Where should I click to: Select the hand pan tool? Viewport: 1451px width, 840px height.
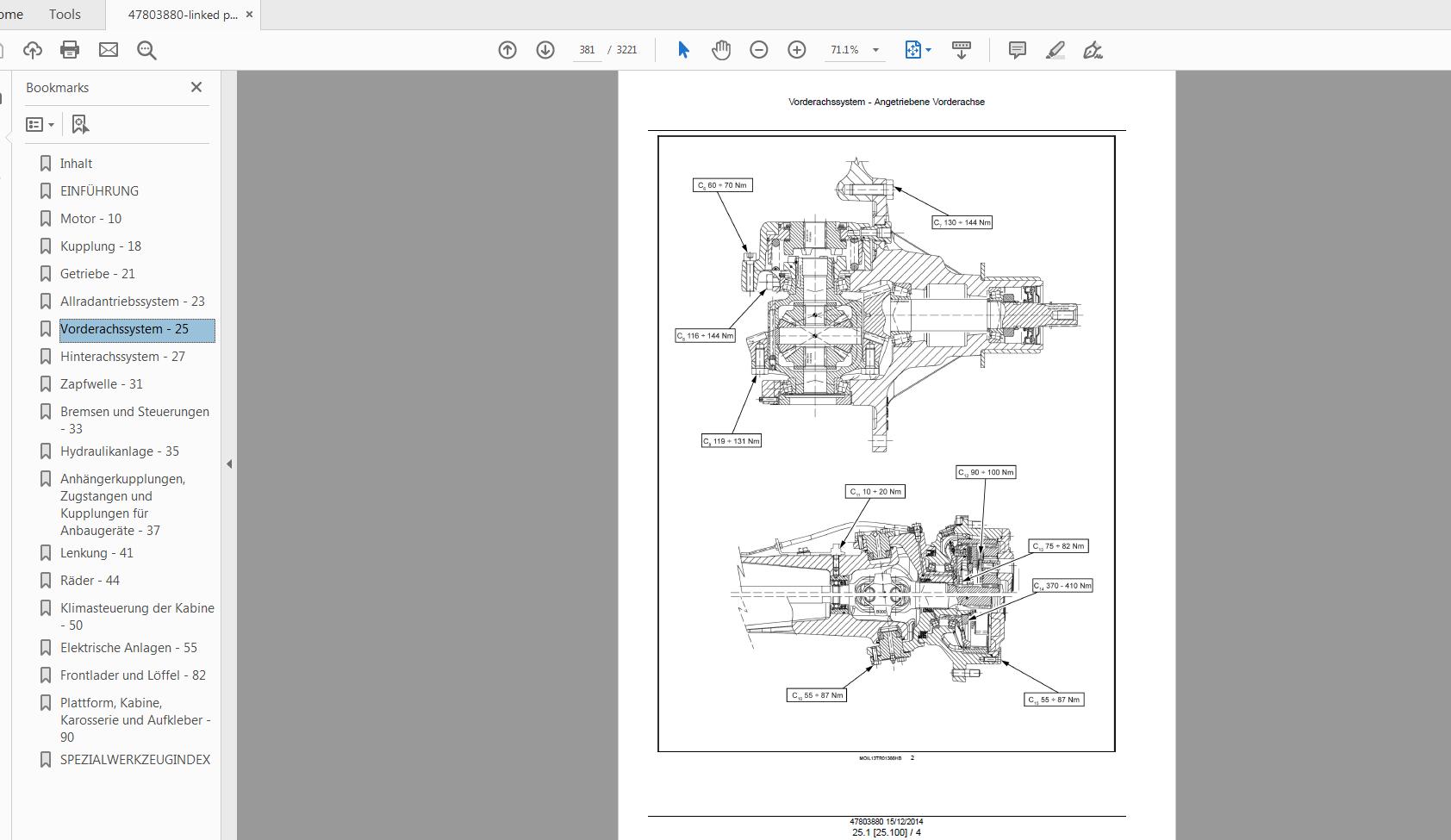[x=721, y=50]
